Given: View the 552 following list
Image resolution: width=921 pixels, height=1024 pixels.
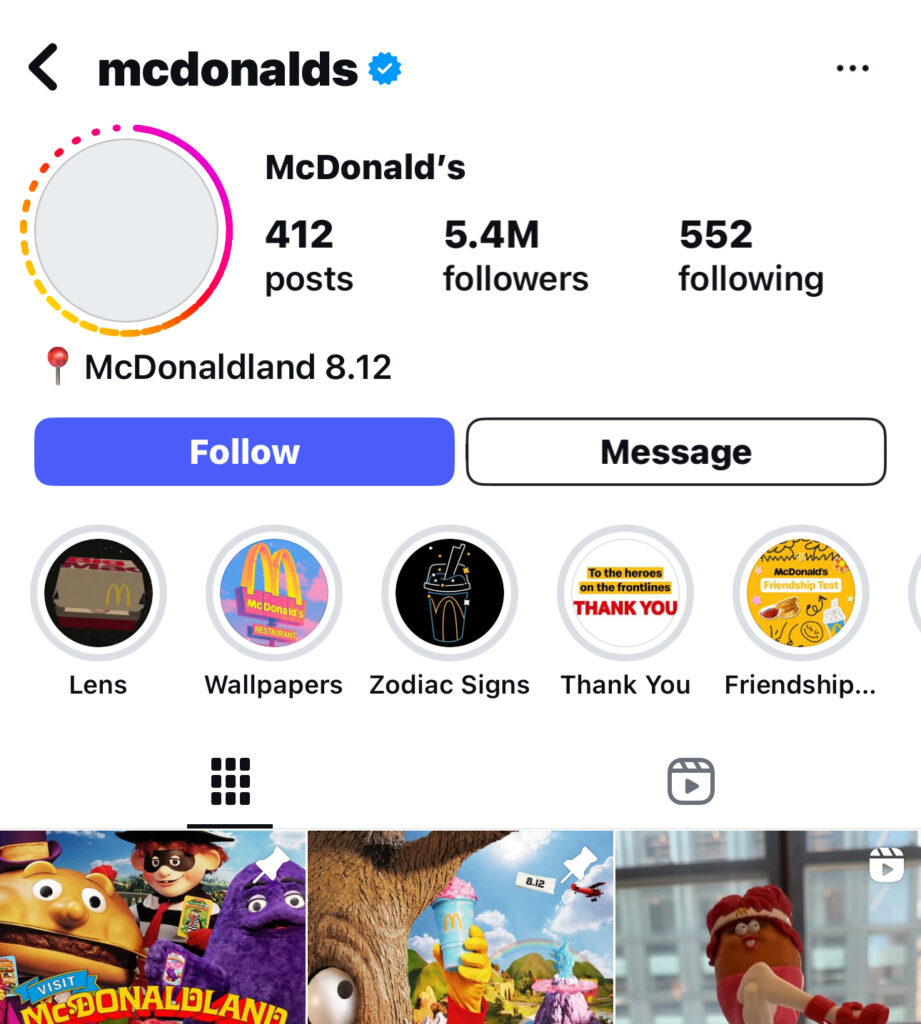Looking at the screenshot, I should click(751, 255).
